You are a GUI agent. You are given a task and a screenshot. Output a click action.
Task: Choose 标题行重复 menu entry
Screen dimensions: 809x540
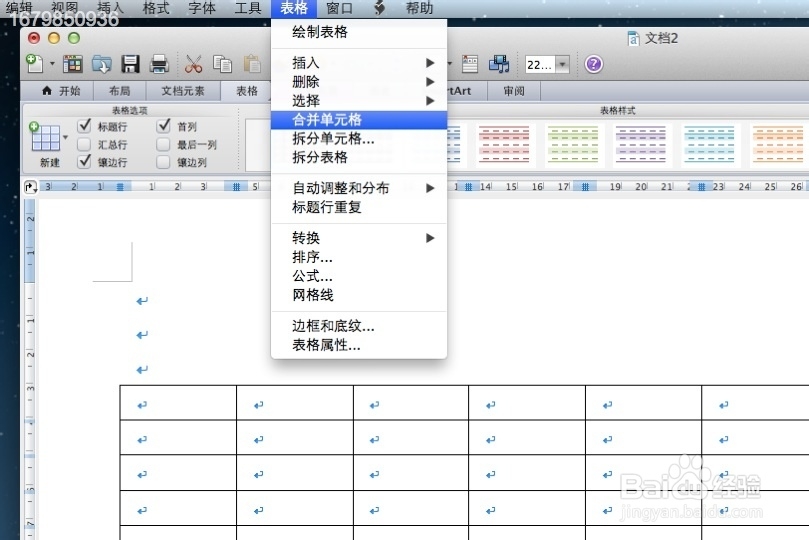[359, 207]
